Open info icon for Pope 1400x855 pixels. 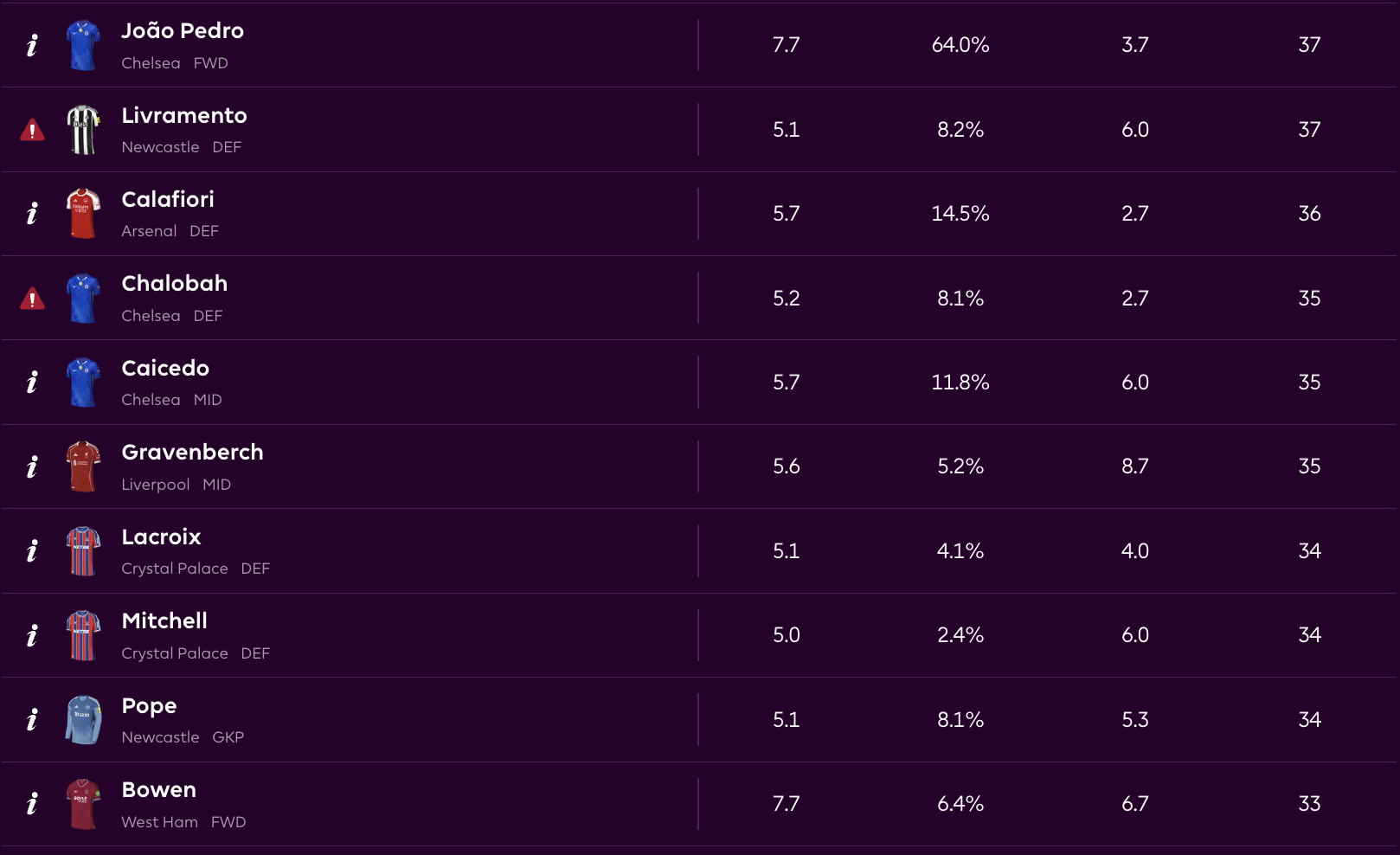32,720
